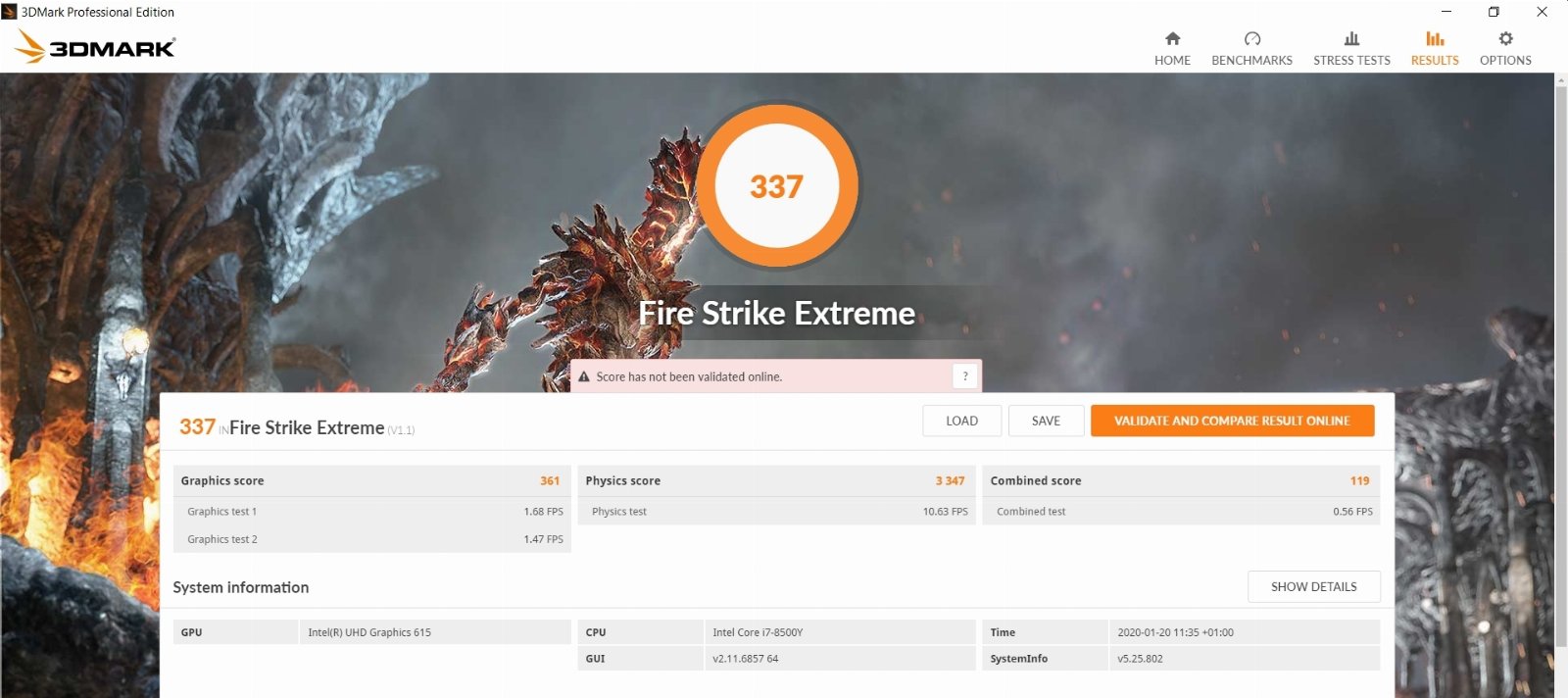
Task: Click the 0.56 FPS value
Action: pos(1352,511)
